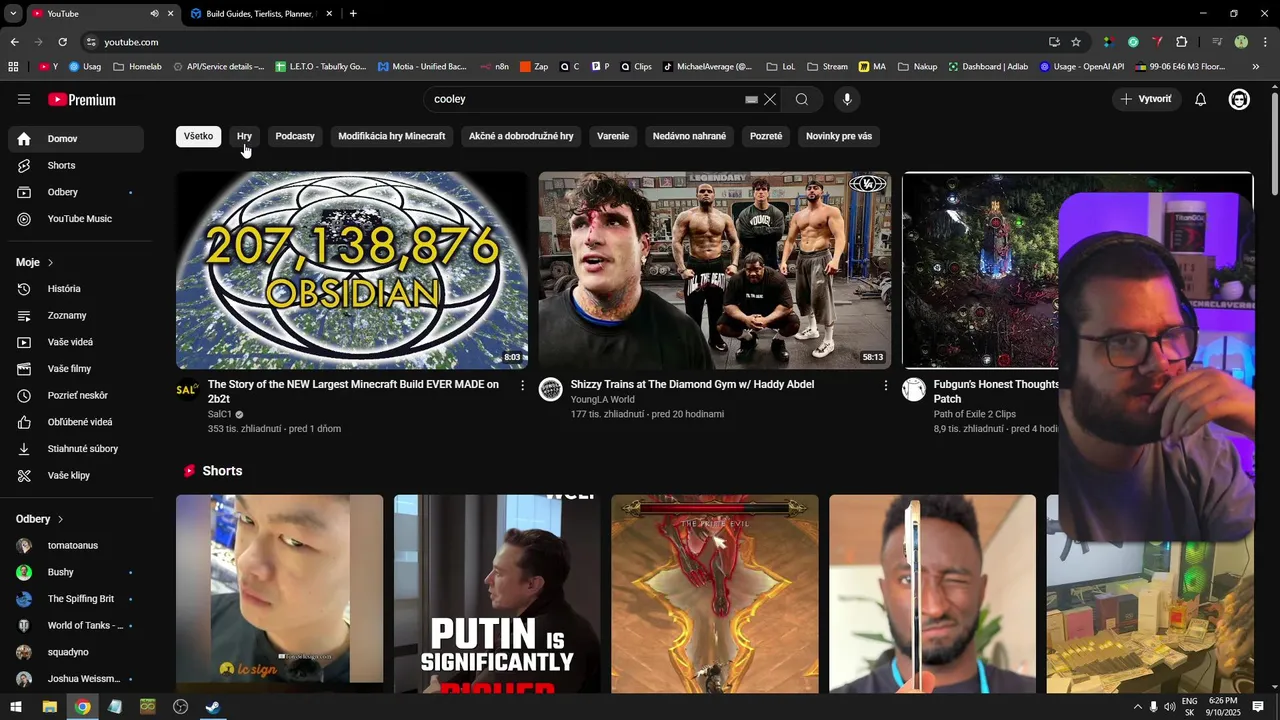Screen dimensions: 1280x720
Task: Select the Všetko filter chip
Action: pos(198,136)
